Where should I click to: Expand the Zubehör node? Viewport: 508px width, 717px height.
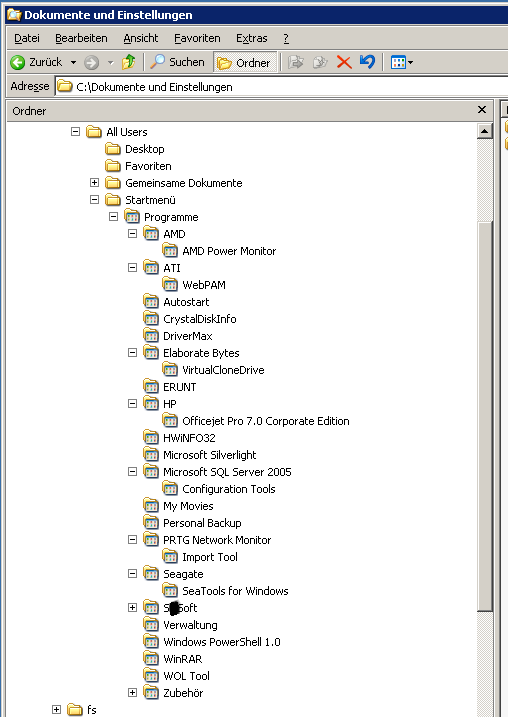(x=132, y=692)
